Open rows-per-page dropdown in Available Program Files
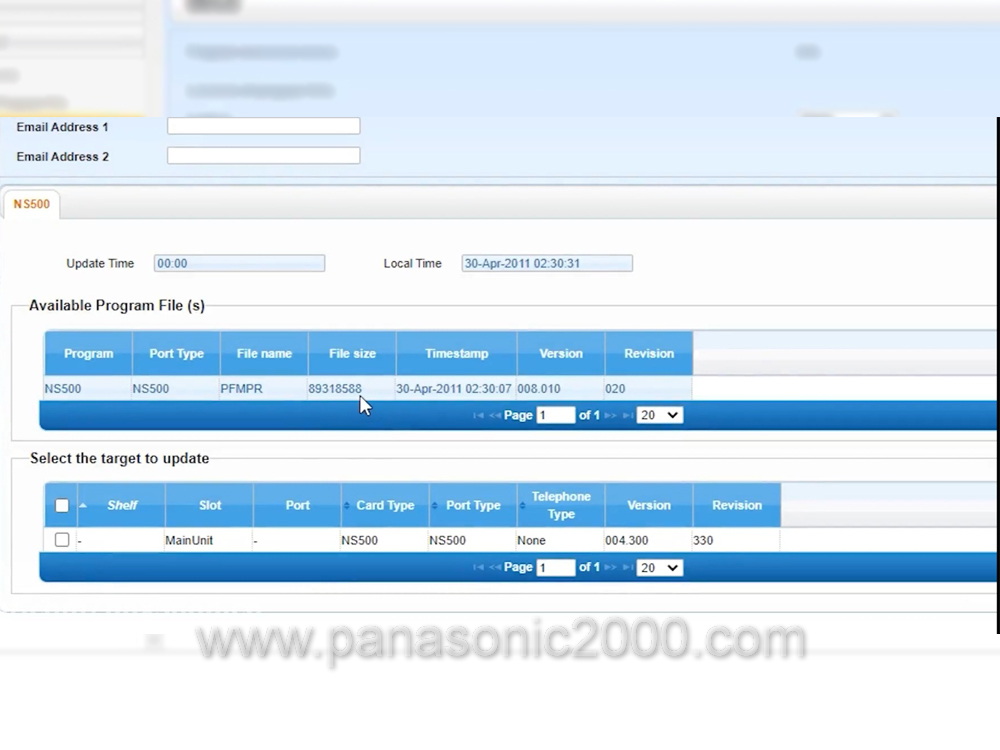 659,415
